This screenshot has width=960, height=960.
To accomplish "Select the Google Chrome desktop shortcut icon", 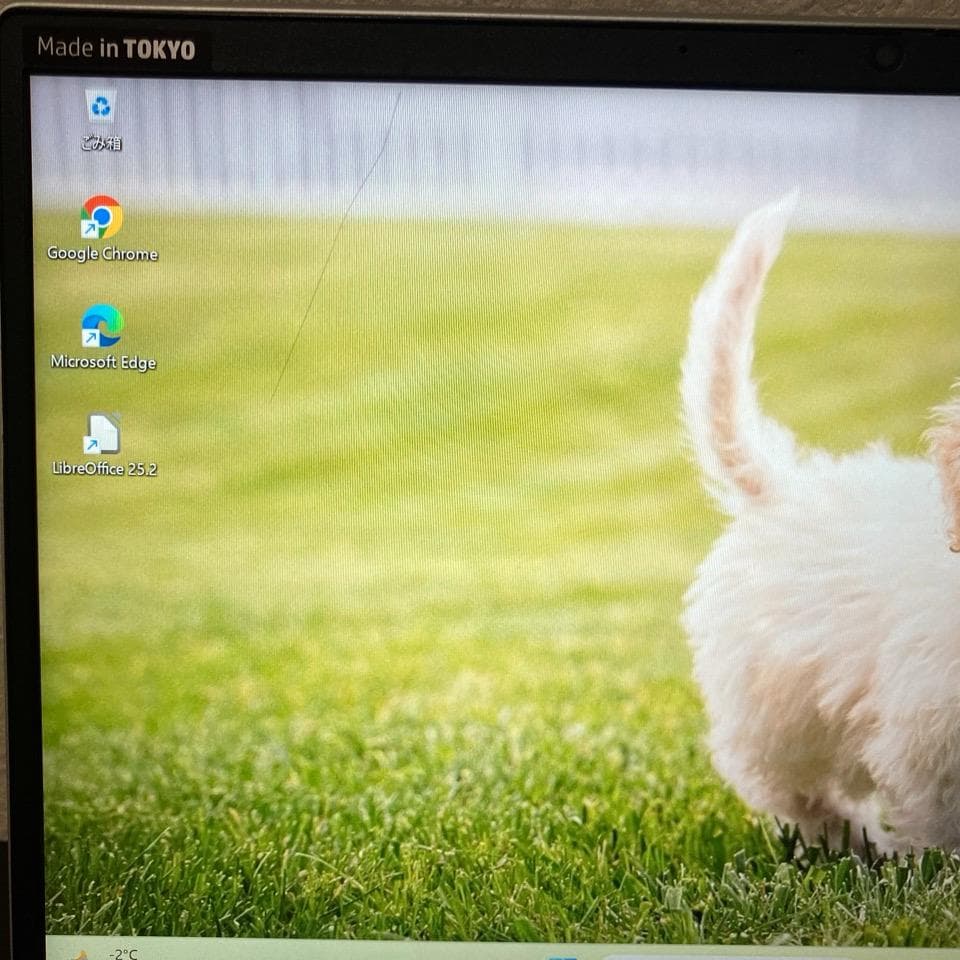I will point(101,216).
